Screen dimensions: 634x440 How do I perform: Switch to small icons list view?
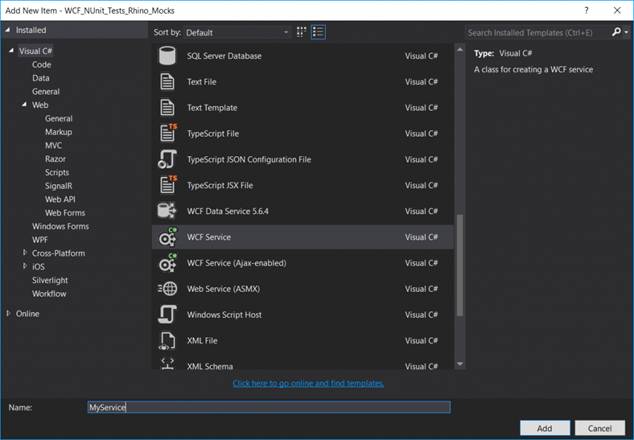coord(318,32)
